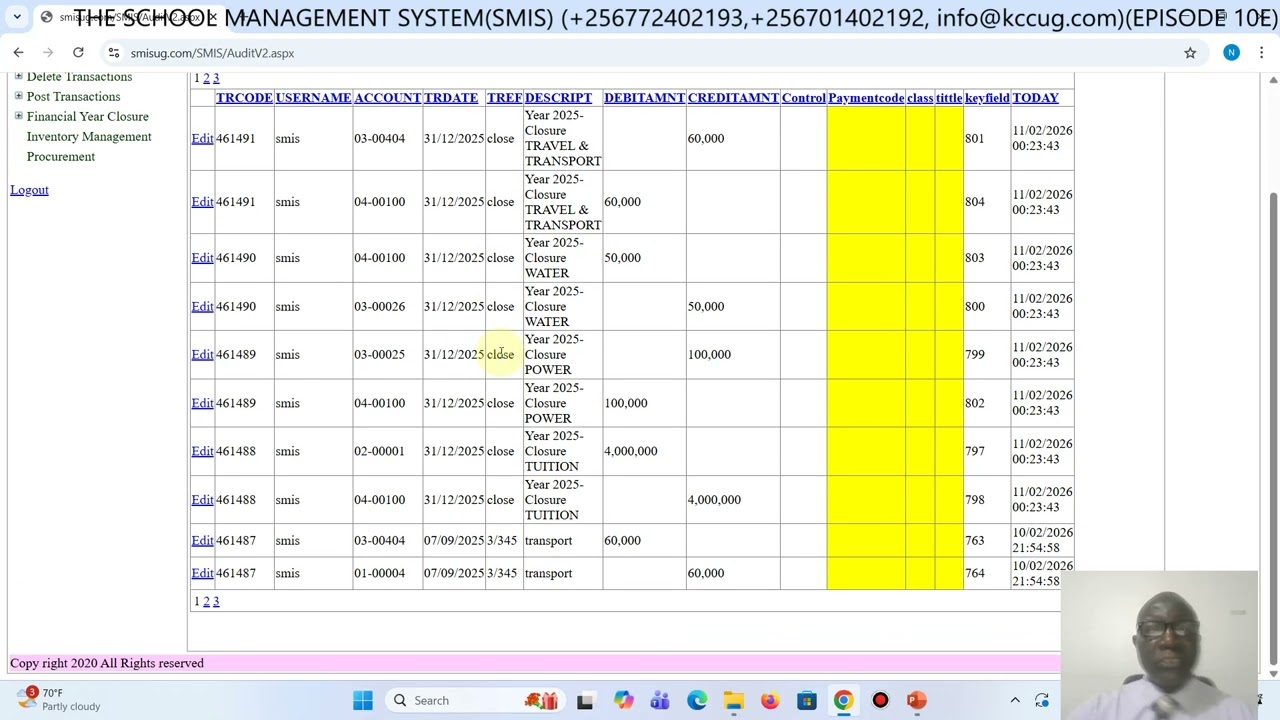
Task: Open PowerPoint from the taskbar
Action: tap(917, 701)
